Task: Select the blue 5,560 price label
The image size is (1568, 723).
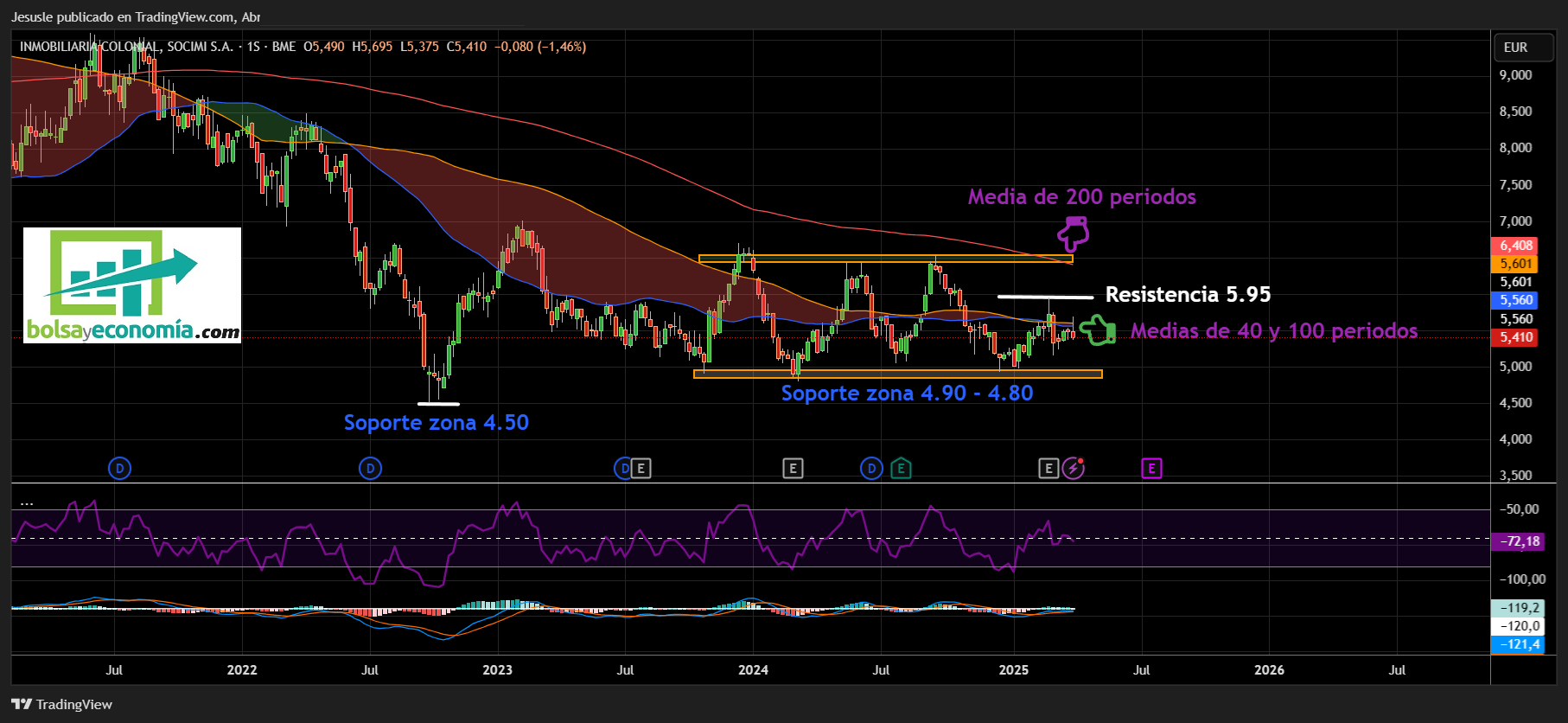Action: click(1515, 300)
